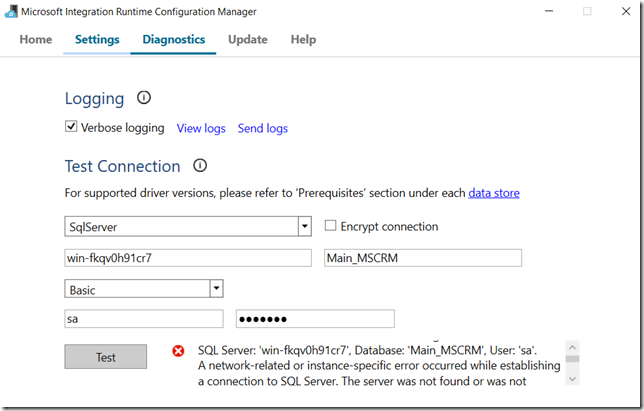Open the Help tab
Screen dimensions: 644x411
pyautogui.click(x=303, y=39)
